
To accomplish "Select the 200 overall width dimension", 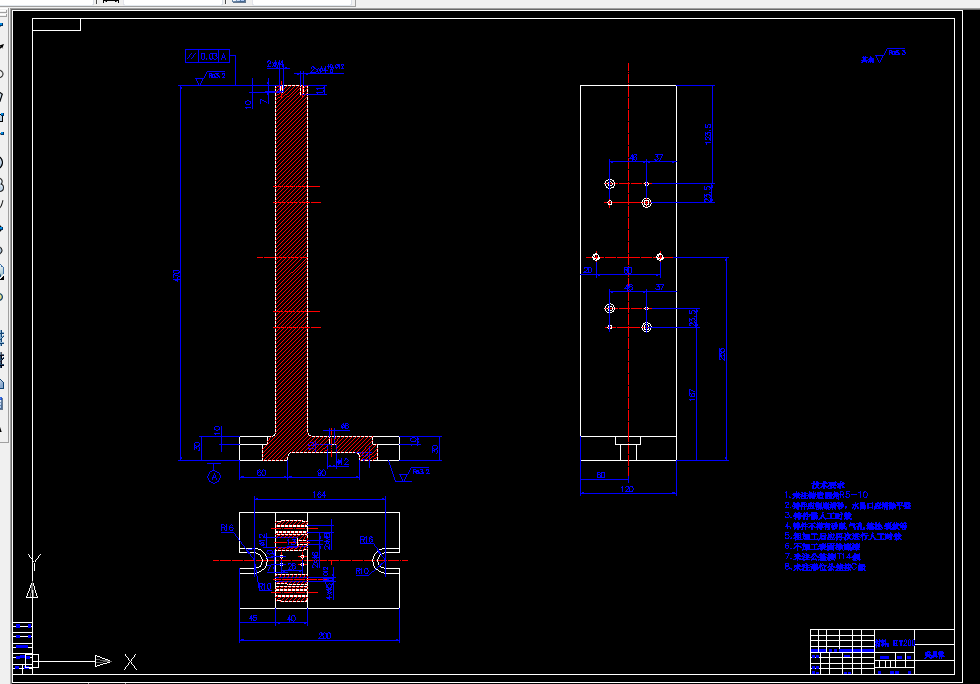I will 324,635.
